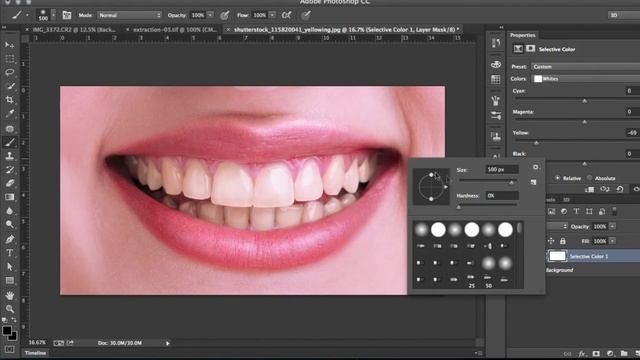Image resolution: width=640 pixels, height=360 pixels.
Task: Select the Lasso tool
Action: point(10,73)
